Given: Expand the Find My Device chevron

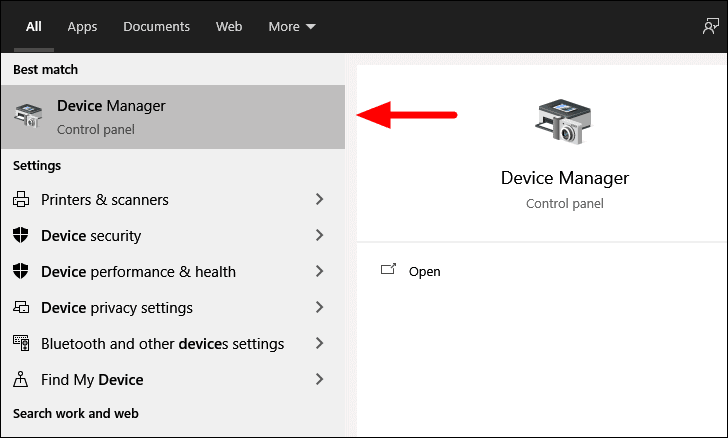Looking at the screenshot, I should coord(319,379).
